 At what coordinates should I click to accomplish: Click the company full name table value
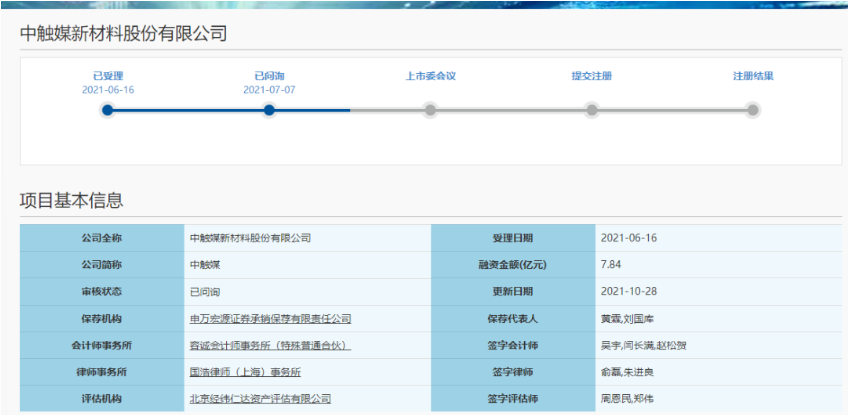pos(250,238)
